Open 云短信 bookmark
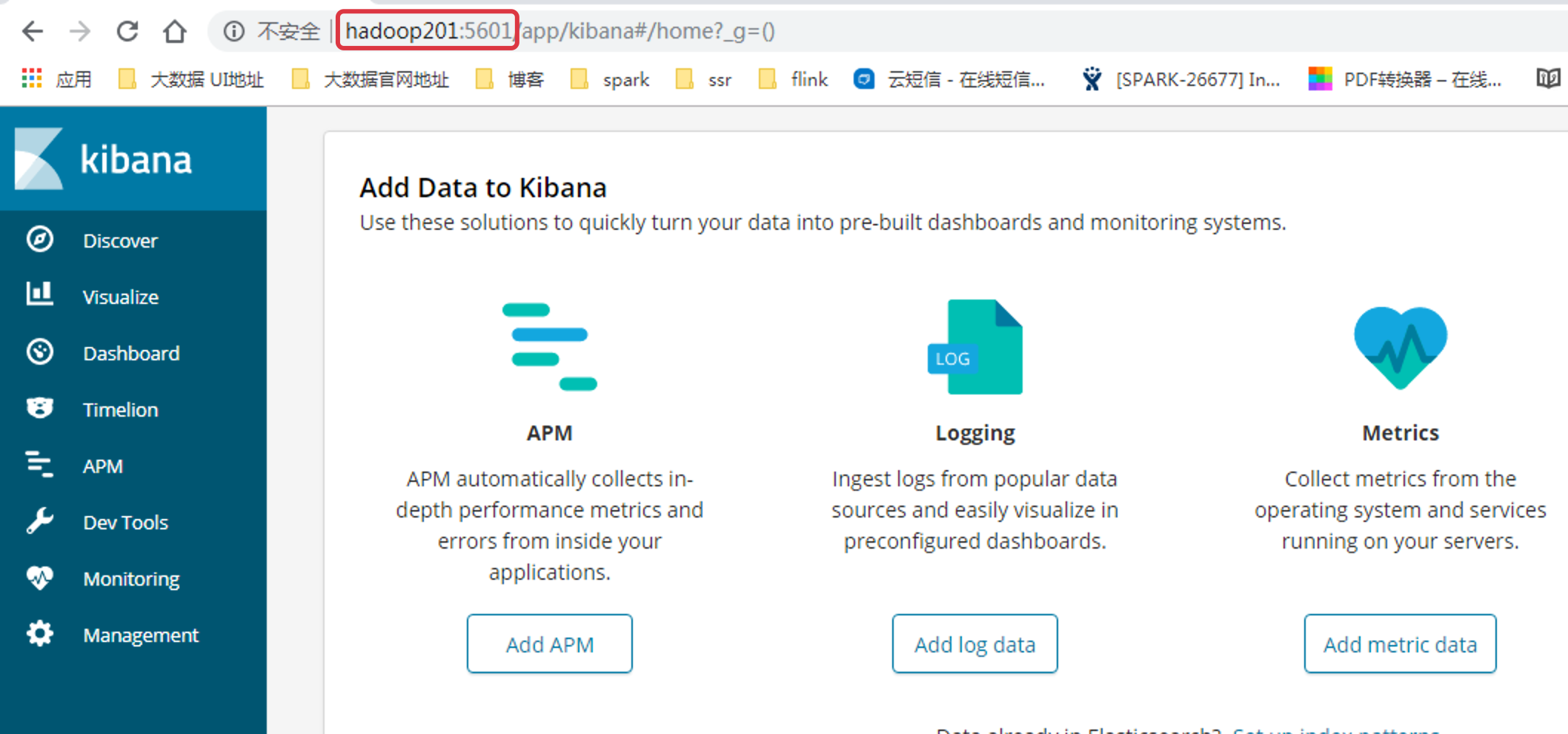 pyautogui.click(x=949, y=79)
